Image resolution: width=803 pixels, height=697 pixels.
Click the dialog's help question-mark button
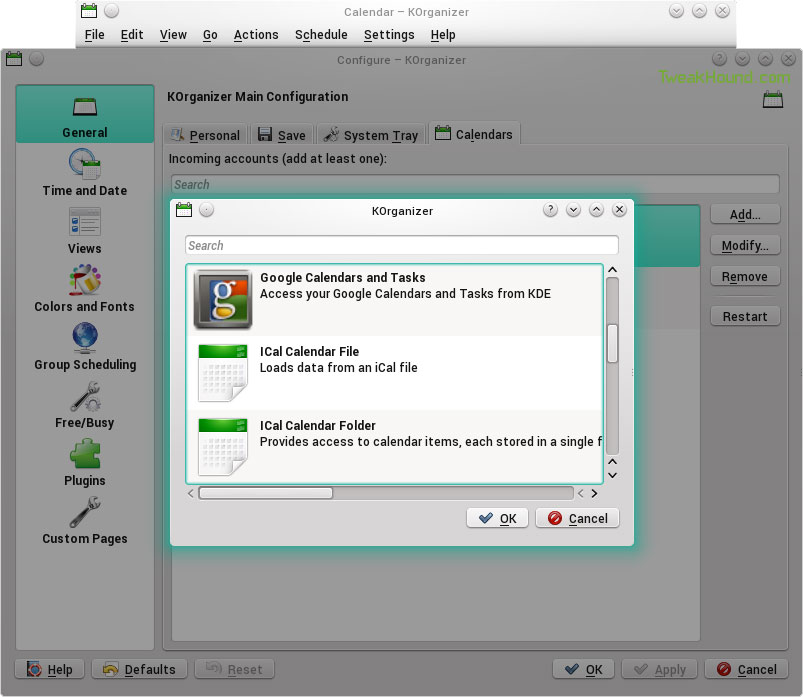(551, 209)
